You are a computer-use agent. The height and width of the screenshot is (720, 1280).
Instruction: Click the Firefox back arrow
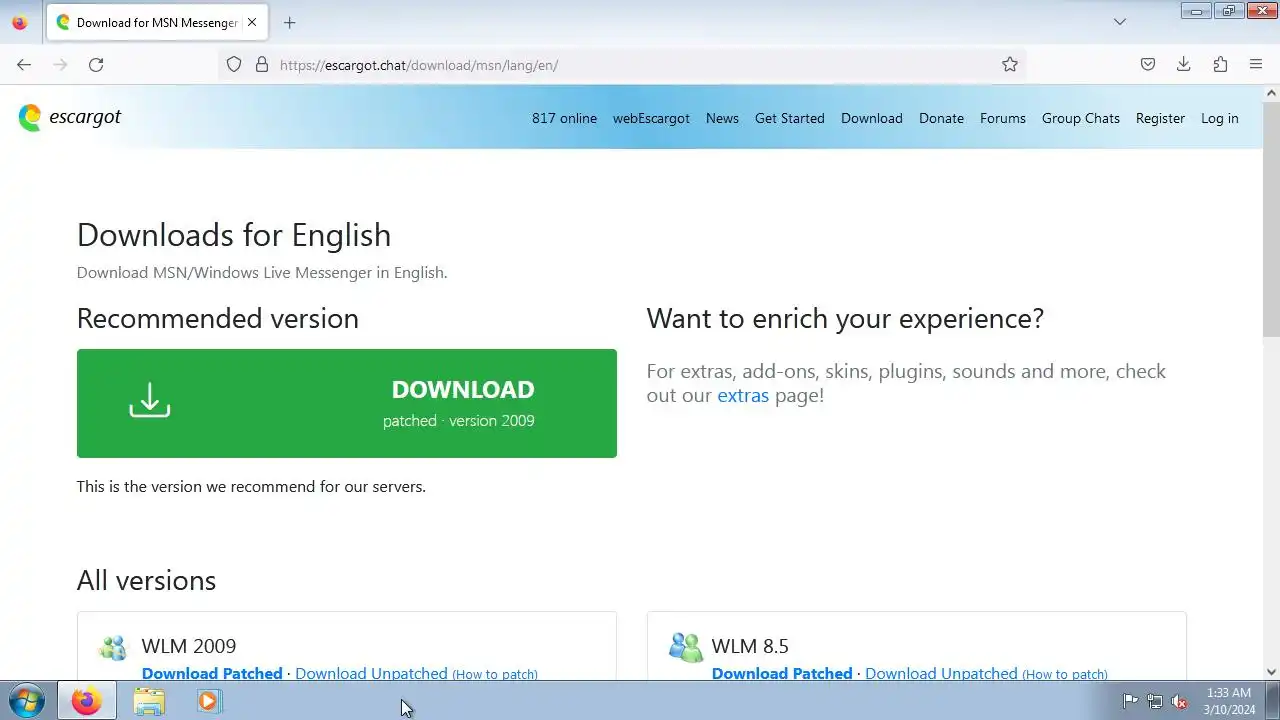tap(24, 65)
